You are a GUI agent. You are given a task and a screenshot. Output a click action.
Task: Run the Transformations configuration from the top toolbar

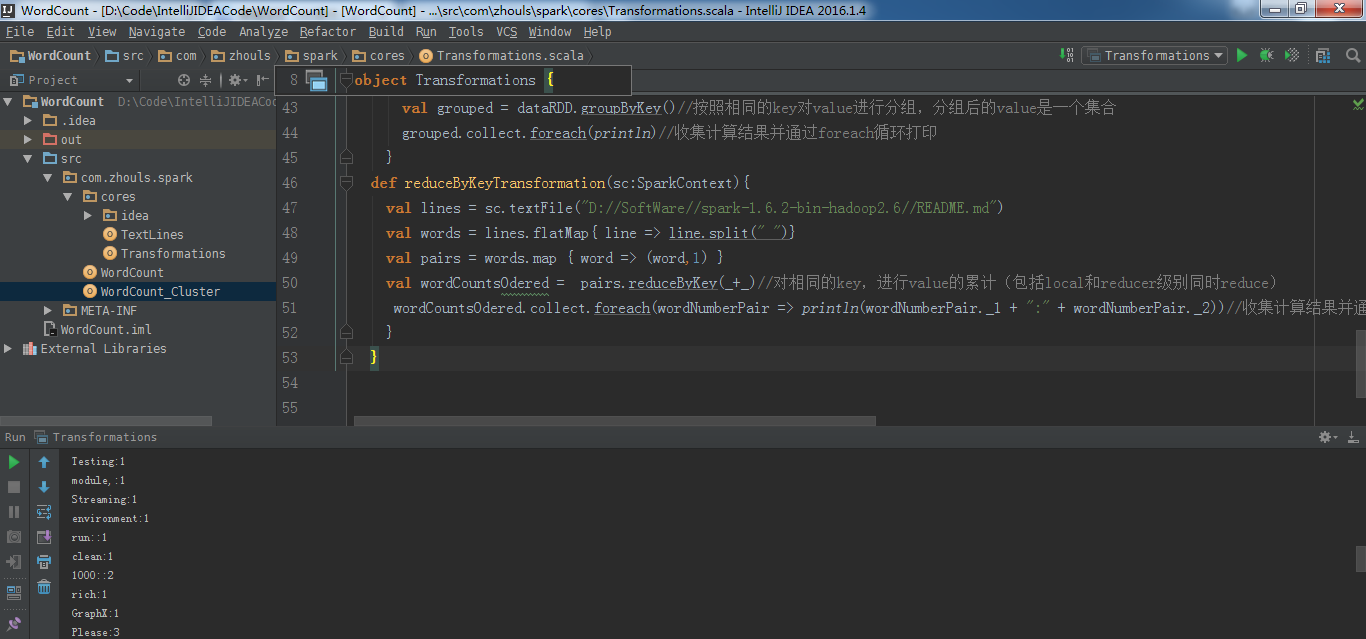point(1242,56)
